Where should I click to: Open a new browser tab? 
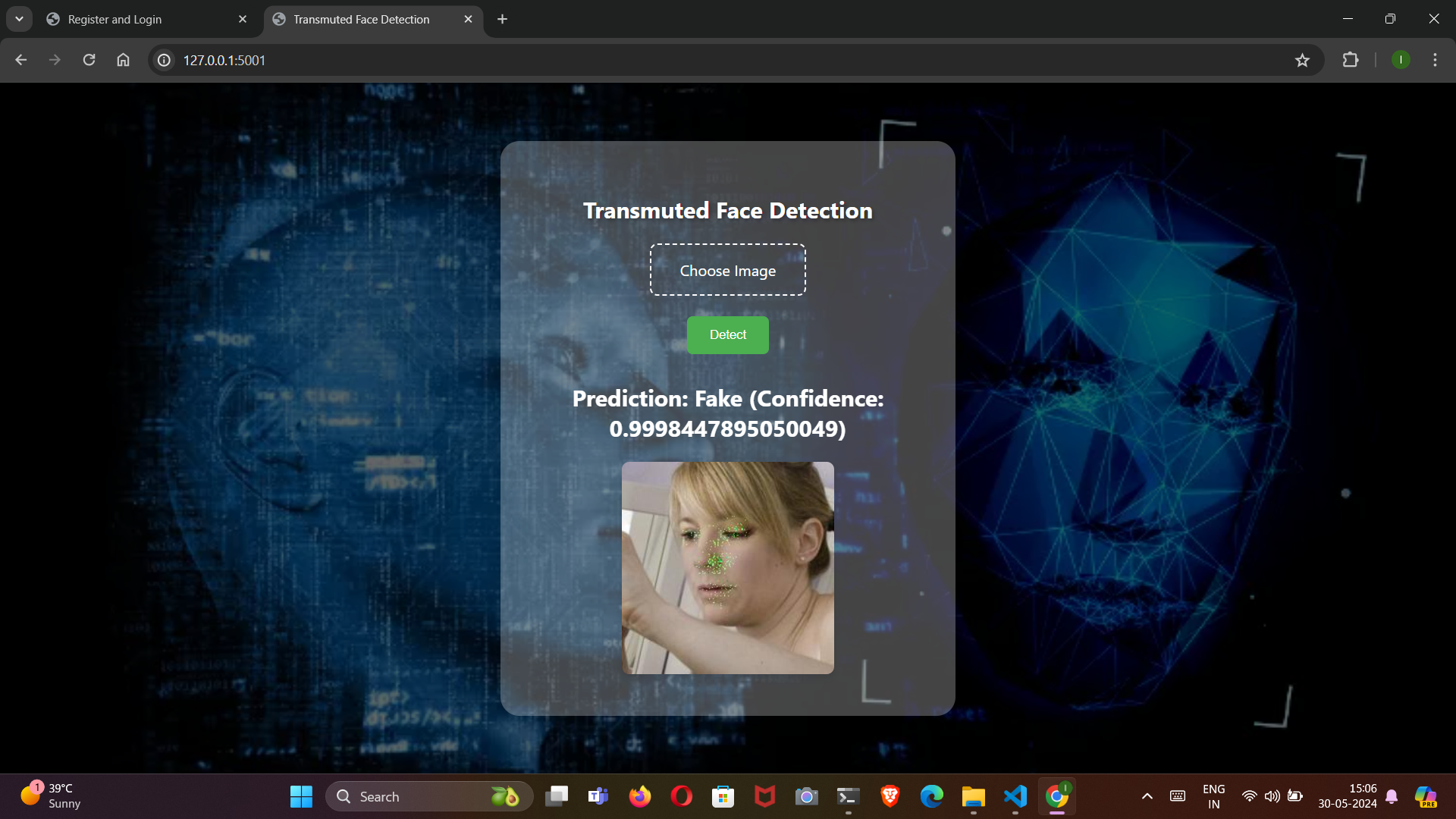(502, 20)
